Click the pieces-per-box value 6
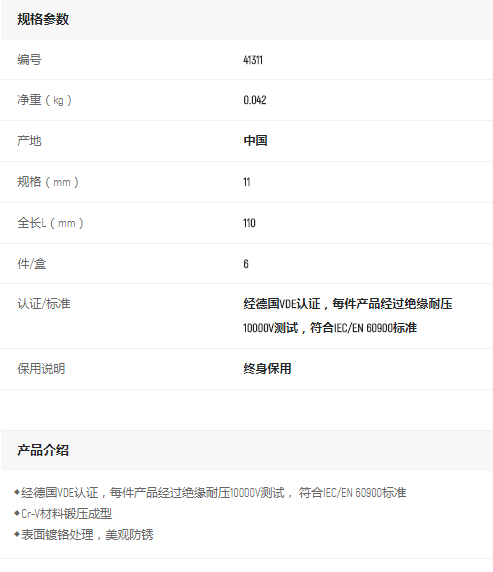Screen dimensions: 493x572 click(246, 264)
